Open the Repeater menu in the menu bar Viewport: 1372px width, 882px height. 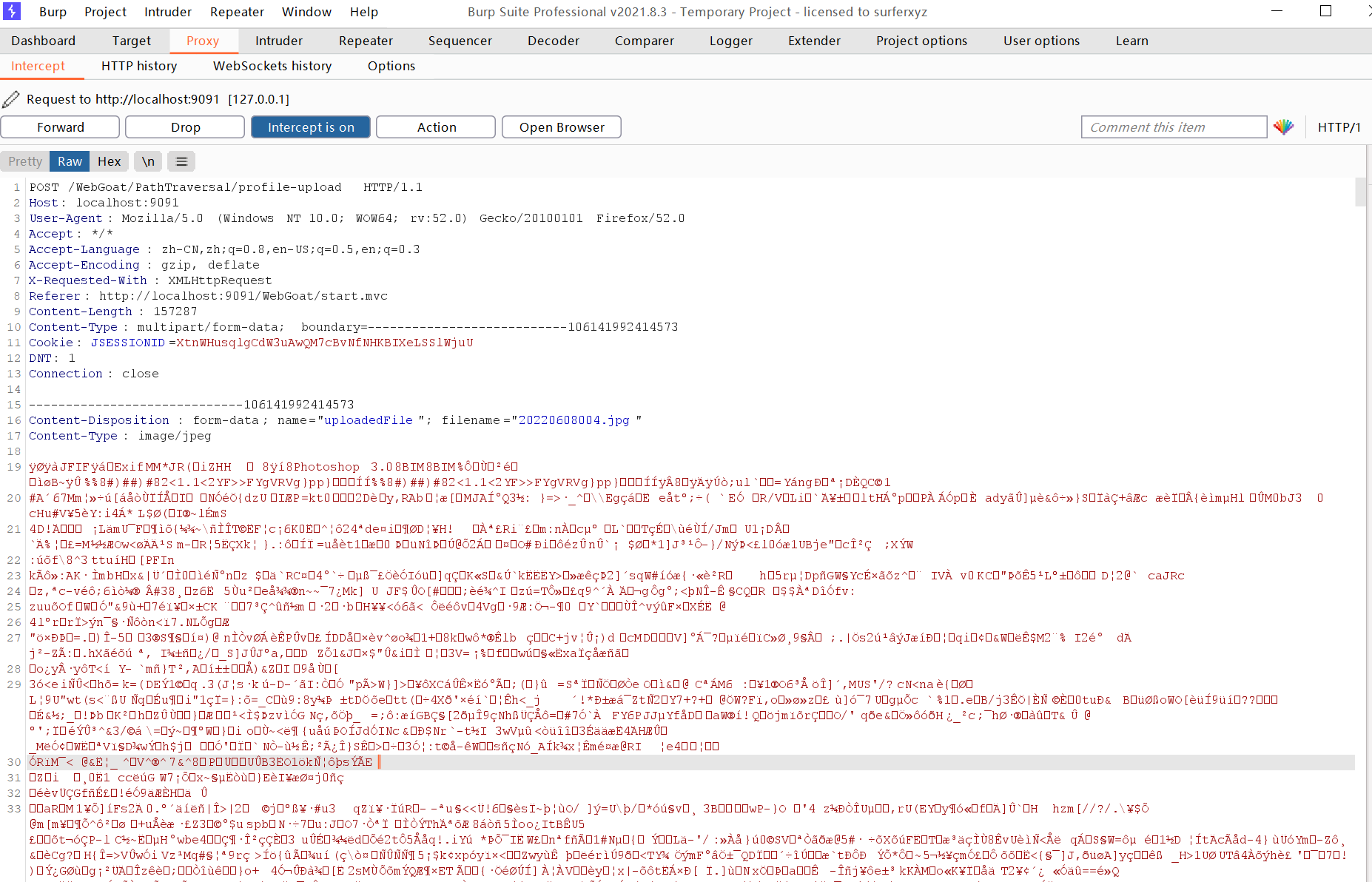(237, 12)
